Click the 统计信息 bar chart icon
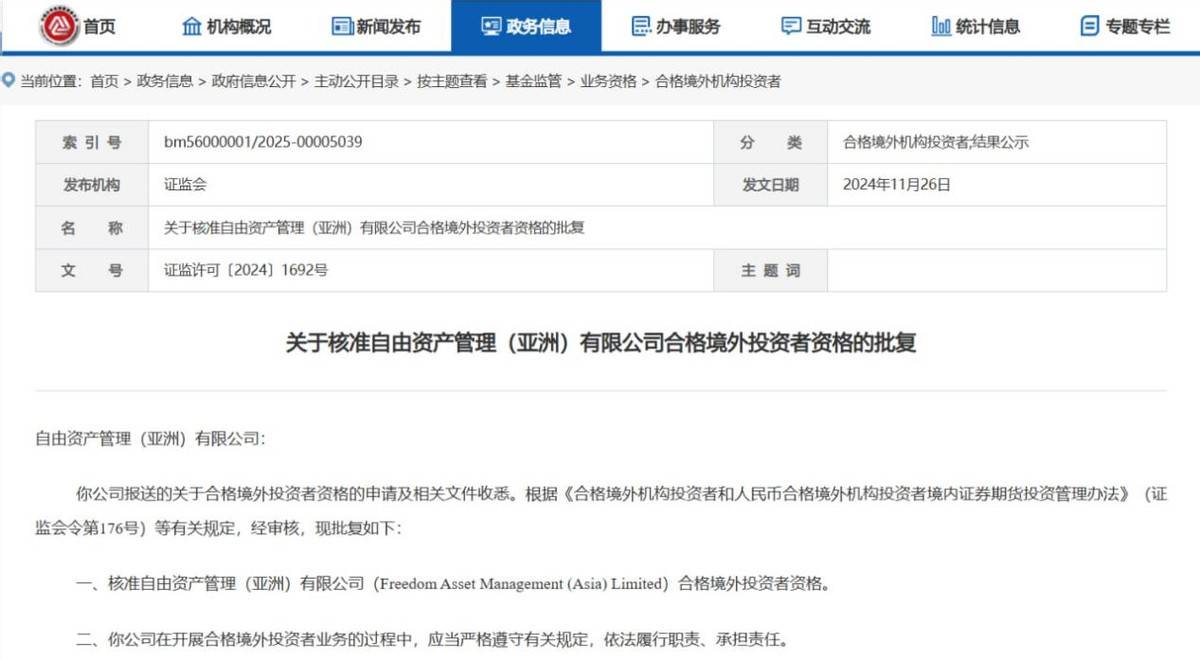 point(941,26)
